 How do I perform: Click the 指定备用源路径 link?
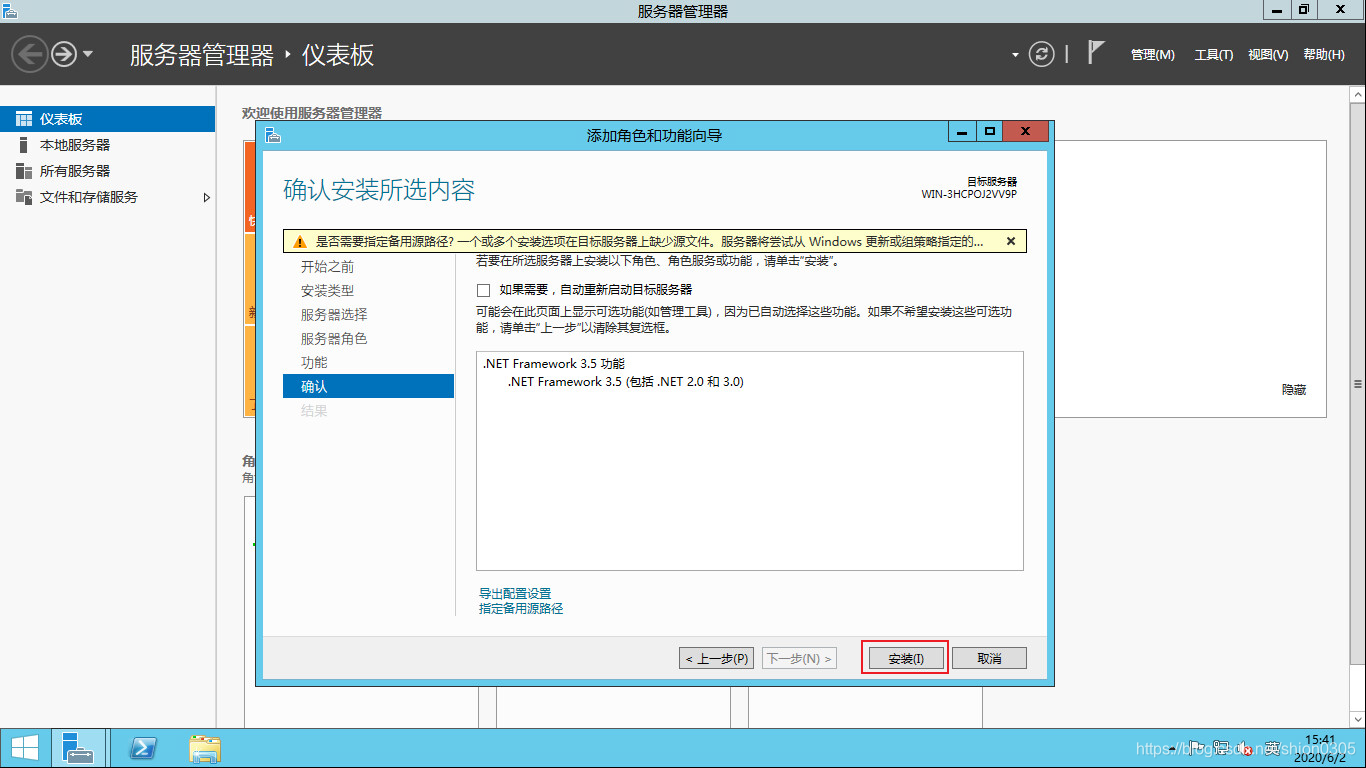pyautogui.click(x=521, y=608)
